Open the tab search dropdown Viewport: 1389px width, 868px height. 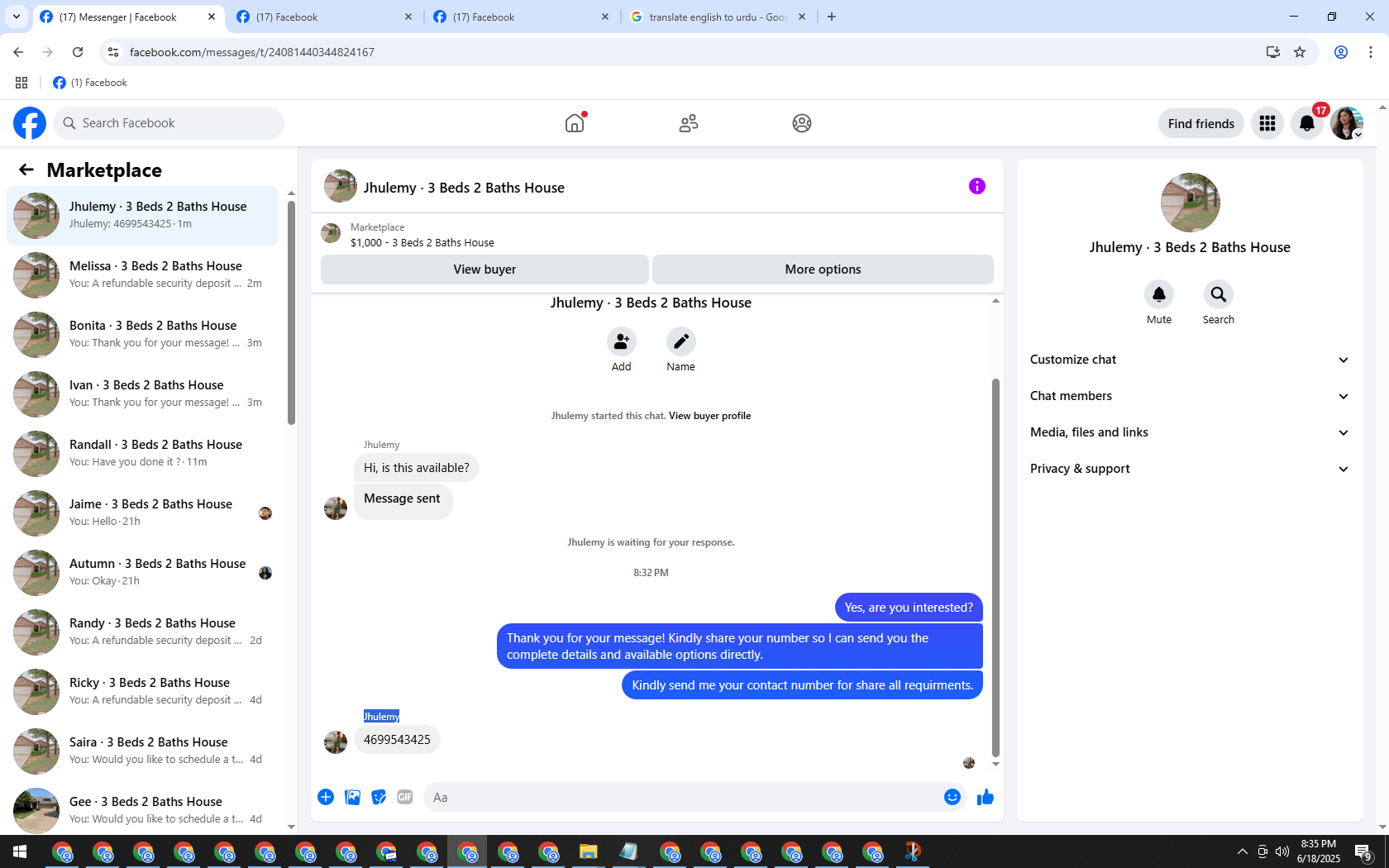coord(17,17)
